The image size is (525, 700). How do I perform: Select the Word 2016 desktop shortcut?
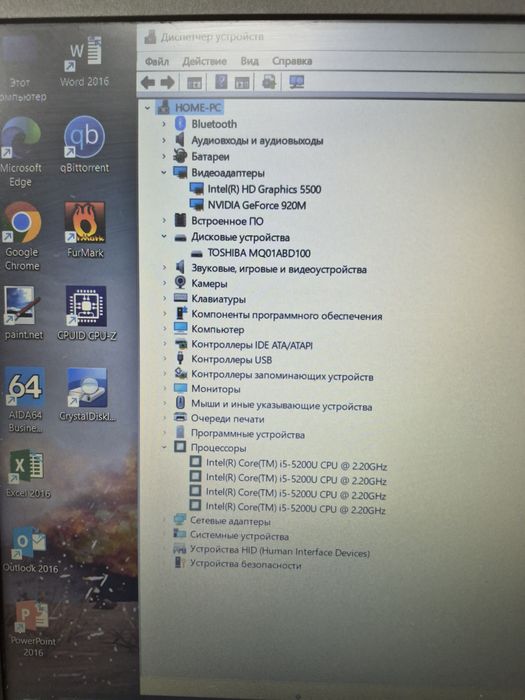pos(84,61)
